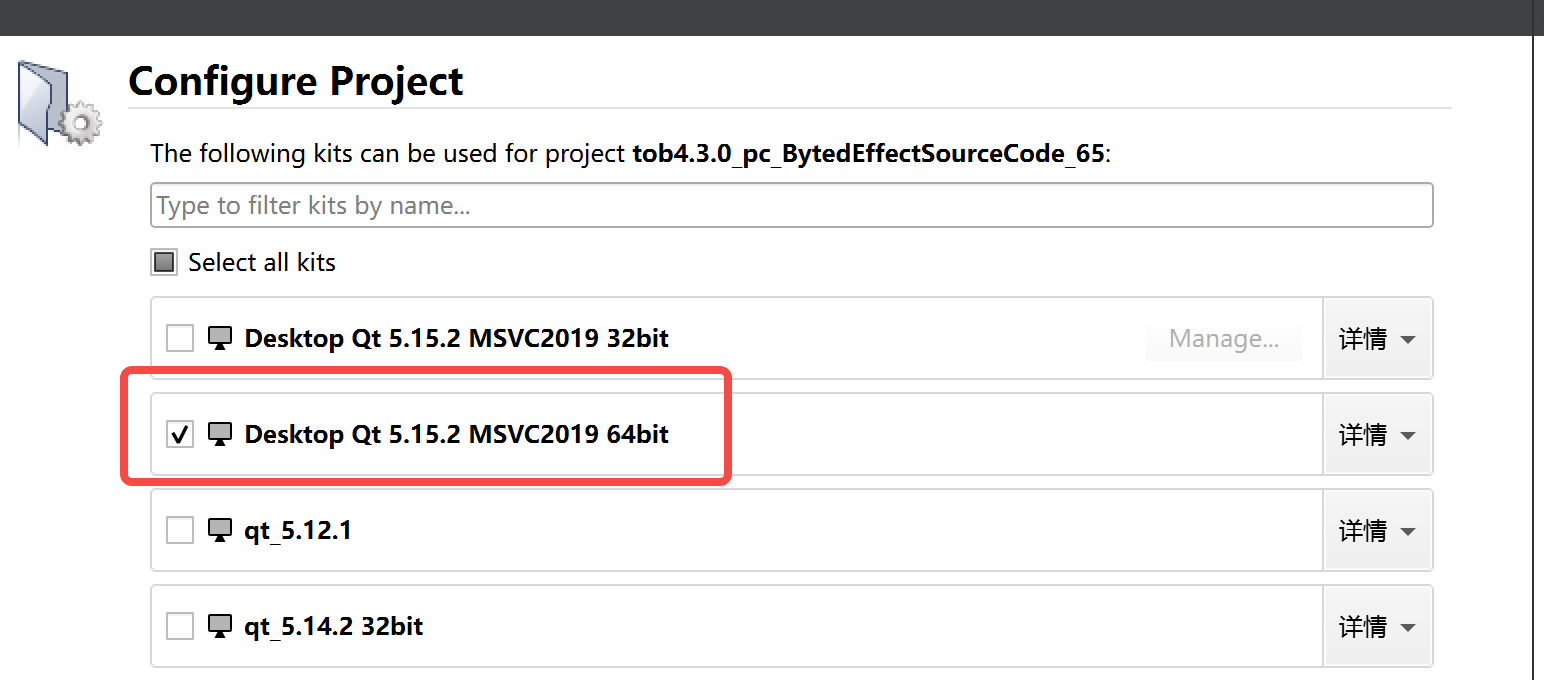Select the Desktop Qt 5.15.2 MSVC2019 32bit label
1544x680 pixels.
tap(457, 338)
